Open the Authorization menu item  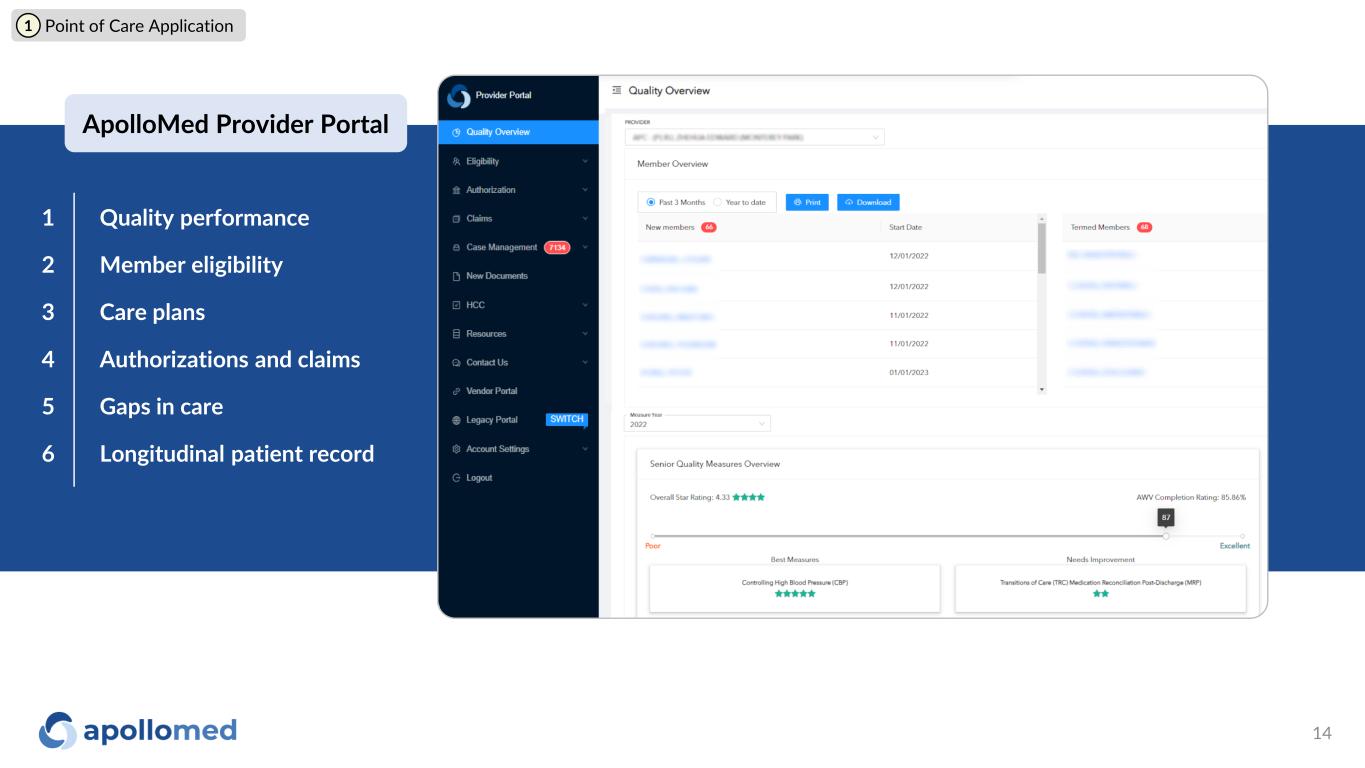tap(518, 190)
